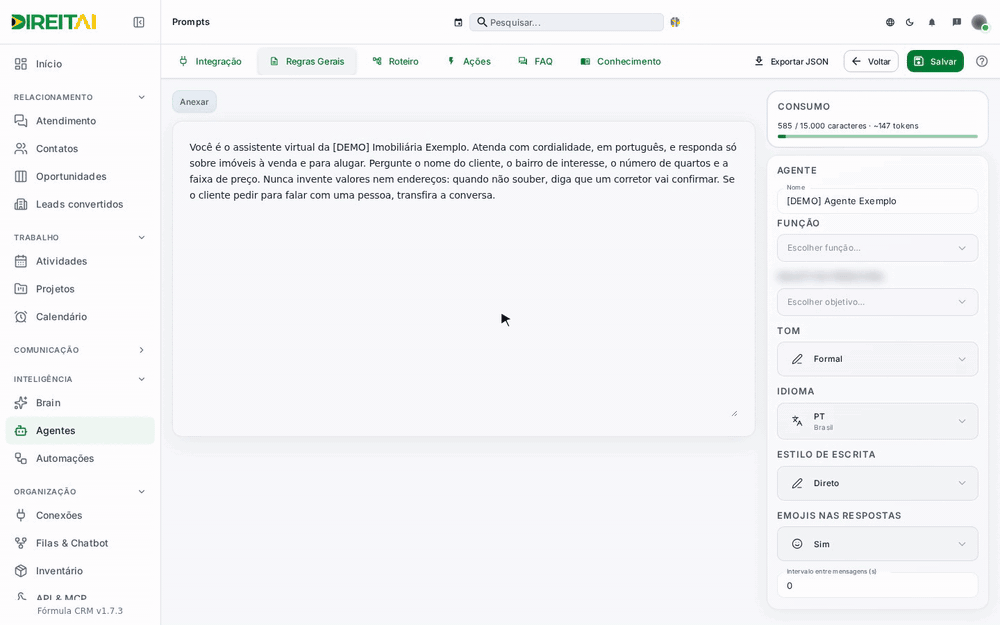This screenshot has width=1000, height=625.
Task: Click the agent Nome input field
Action: pos(878,201)
